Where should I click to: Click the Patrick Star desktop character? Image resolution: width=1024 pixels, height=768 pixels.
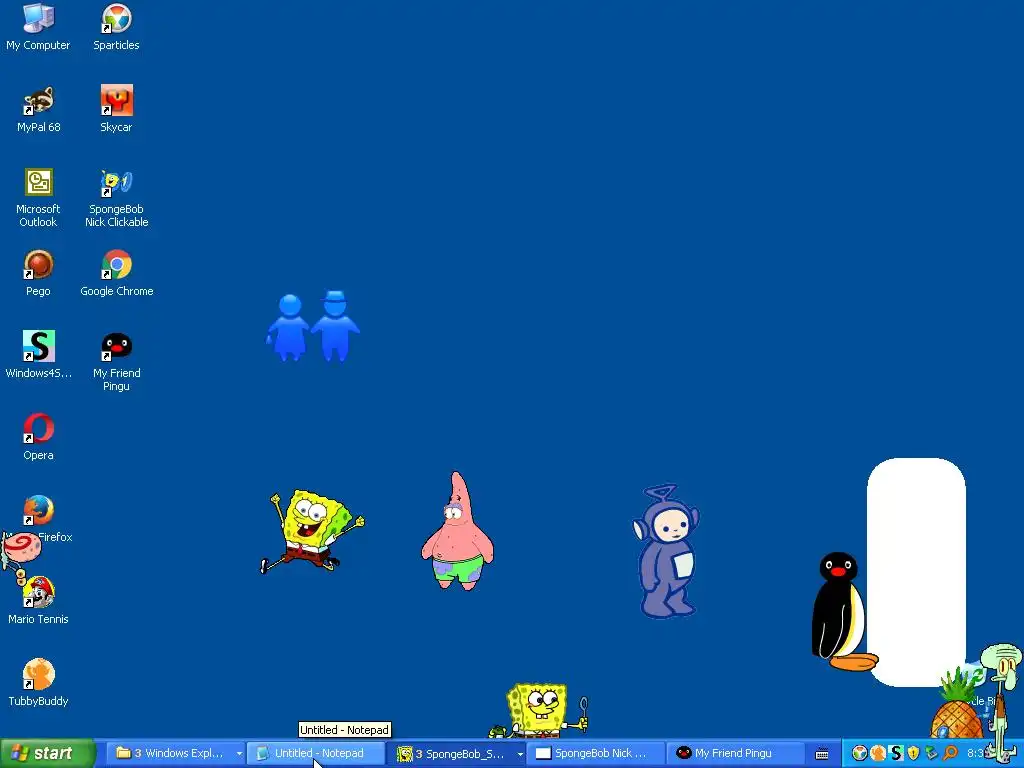pyautogui.click(x=457, y=532)
